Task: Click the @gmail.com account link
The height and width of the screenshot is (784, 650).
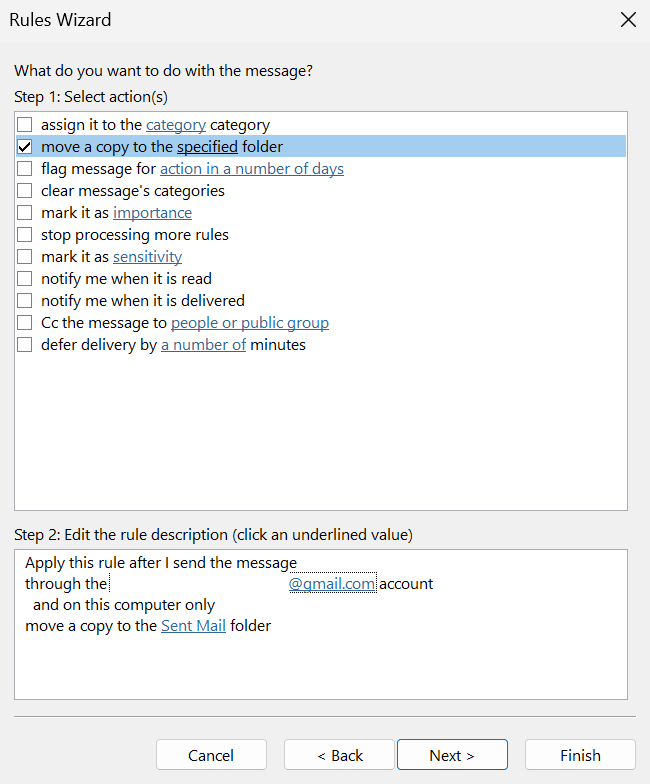Action: (x=332, y=584)
